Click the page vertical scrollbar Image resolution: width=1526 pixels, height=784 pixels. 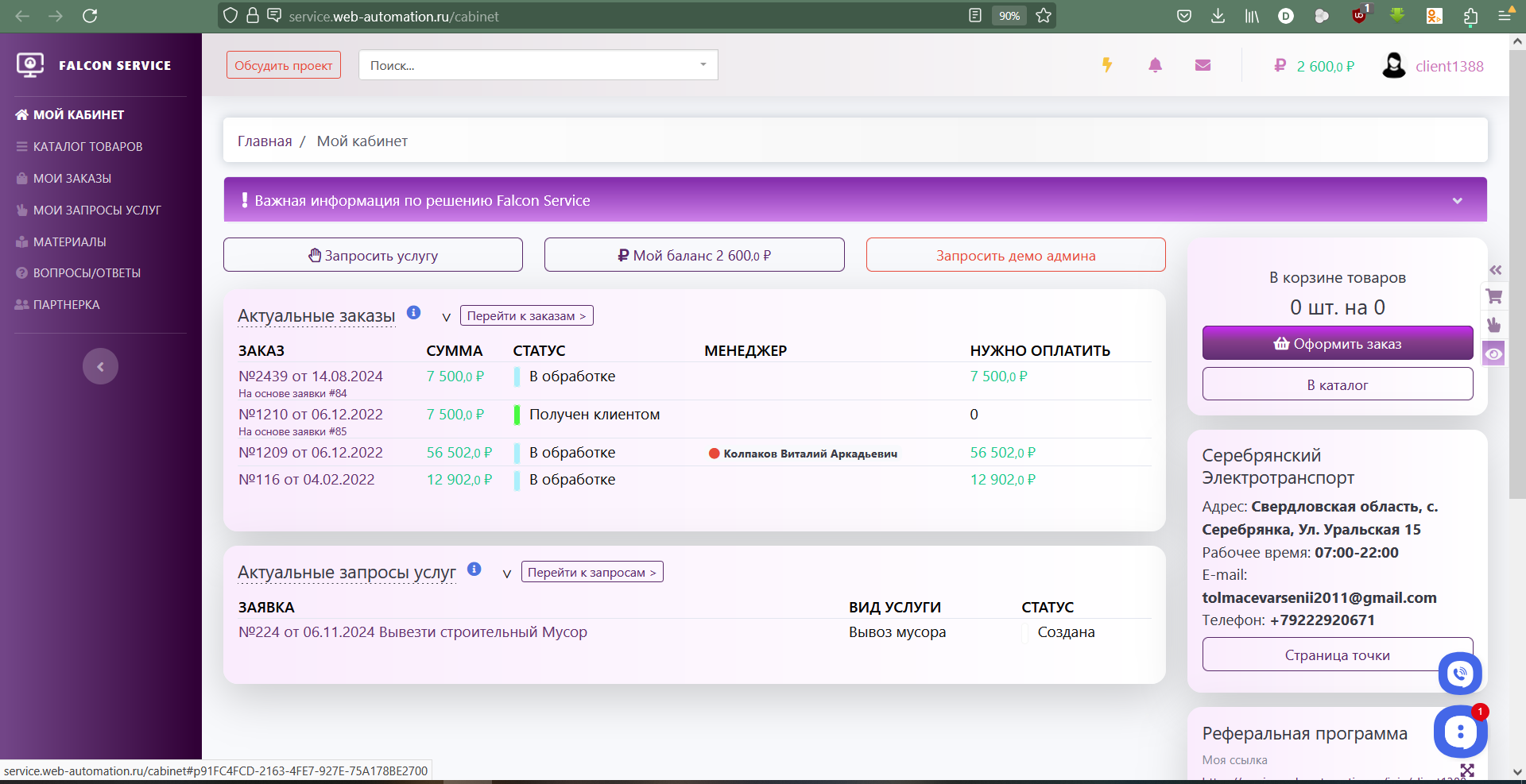1516,270
